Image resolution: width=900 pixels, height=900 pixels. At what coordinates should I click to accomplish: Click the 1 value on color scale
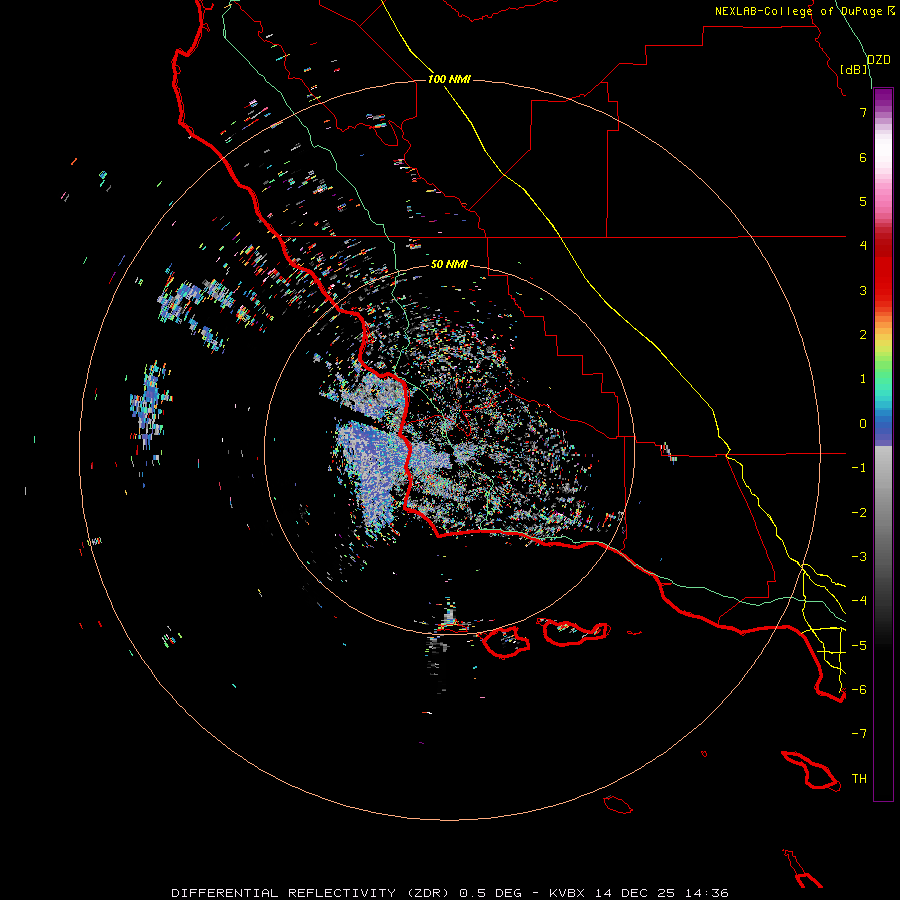[863, 379]
